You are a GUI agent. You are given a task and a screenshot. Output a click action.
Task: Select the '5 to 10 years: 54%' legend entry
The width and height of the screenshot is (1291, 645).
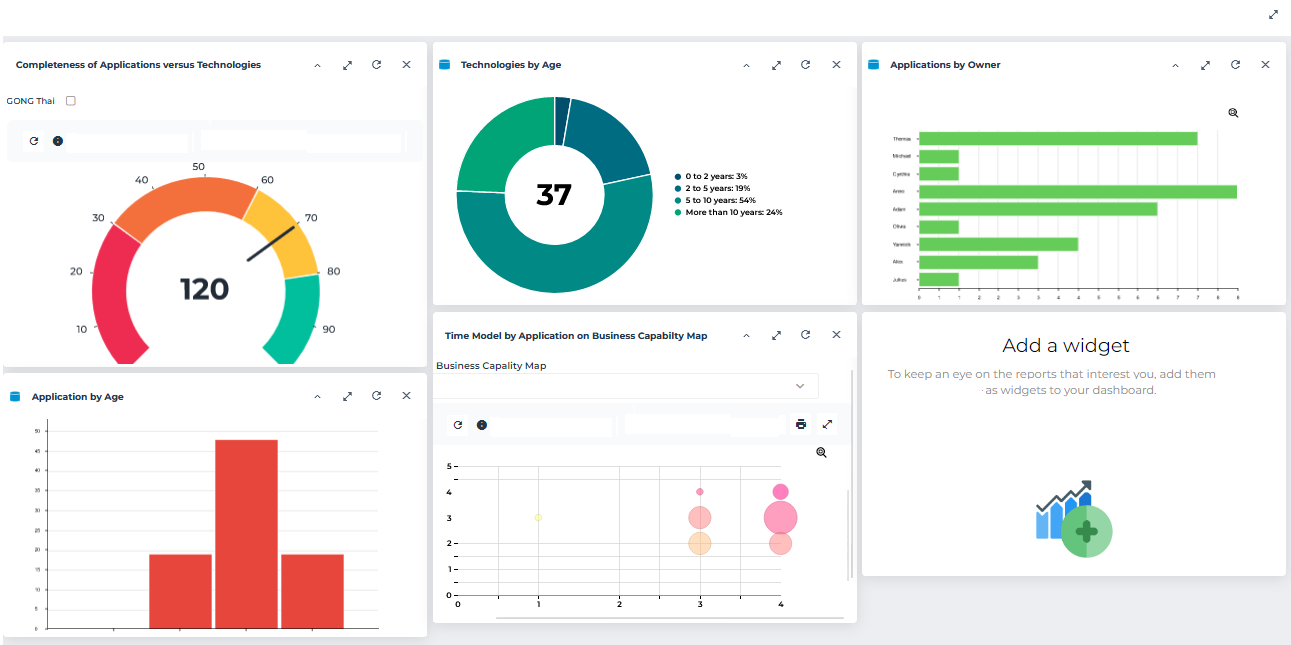tap(720, 200)
